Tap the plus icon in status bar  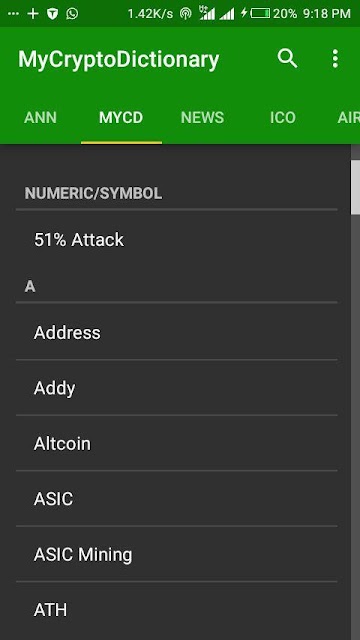tap(33, 13)
